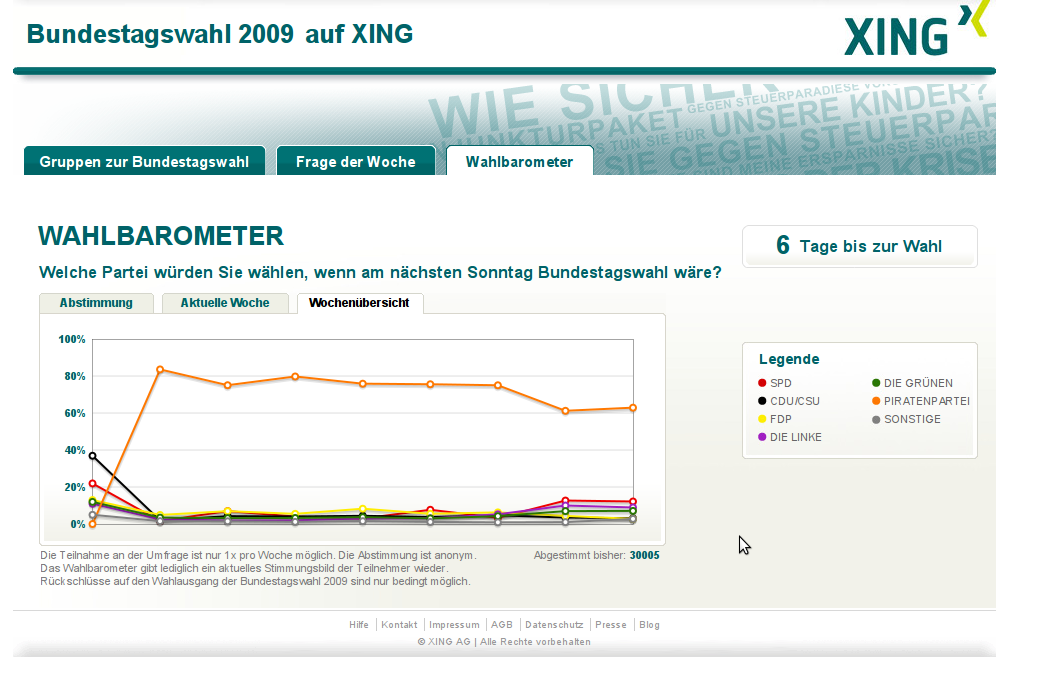Switch to Frage der Woche tab
The height and width of the screenshot is (684, 1056).
(356, 161)
